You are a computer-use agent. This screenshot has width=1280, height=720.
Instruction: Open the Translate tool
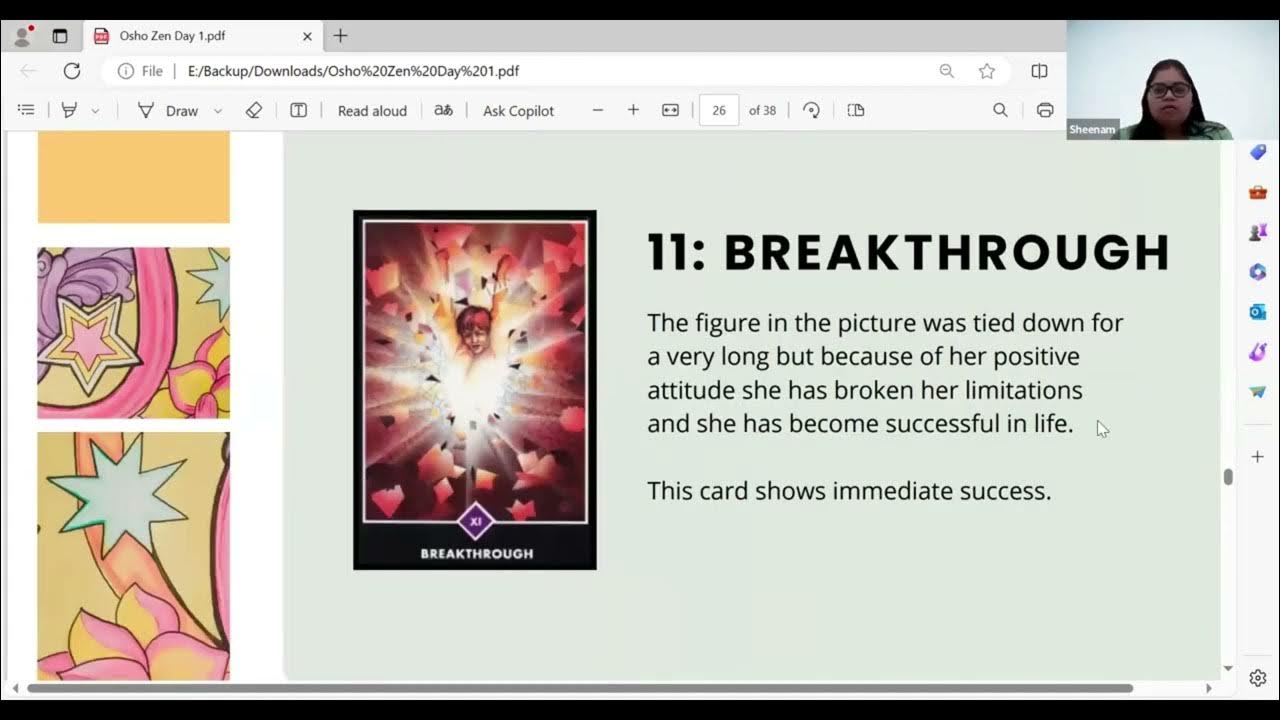(x=443, y=110)
